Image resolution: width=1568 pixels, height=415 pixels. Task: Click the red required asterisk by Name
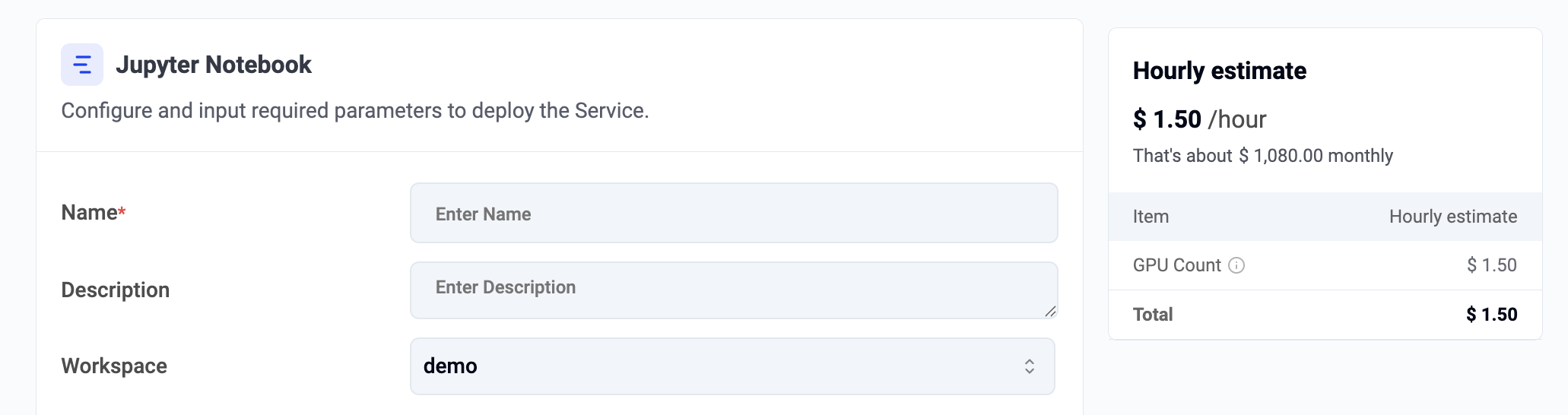(122, 212)
